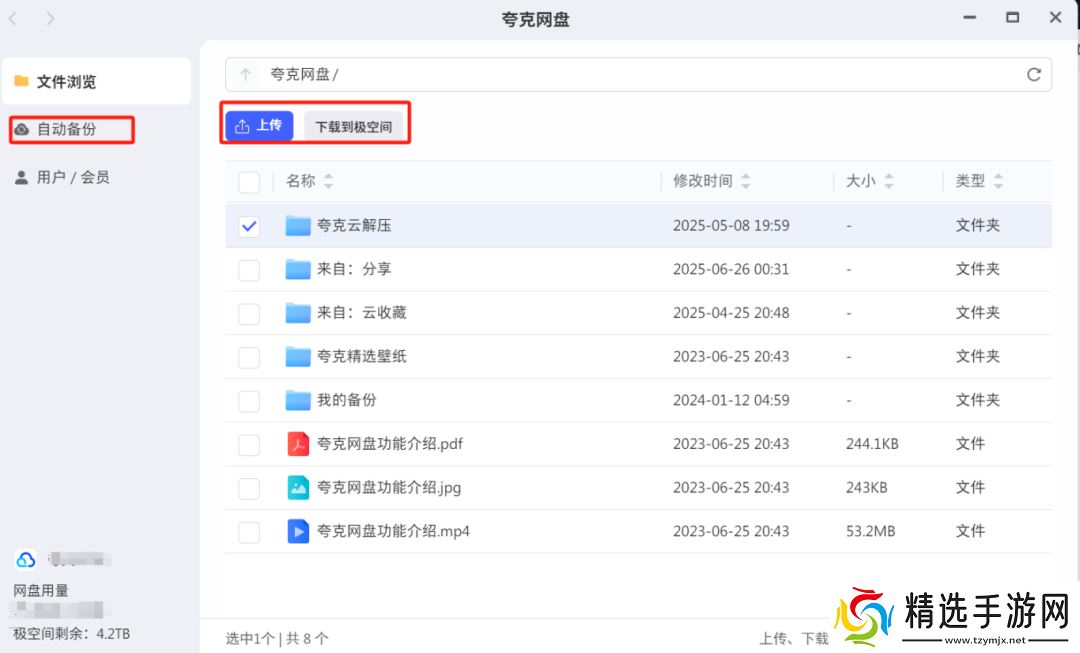Screen dimensions: 1080x653
Task: Click the 夸克网盘 / path field
Action: [640, 75]
